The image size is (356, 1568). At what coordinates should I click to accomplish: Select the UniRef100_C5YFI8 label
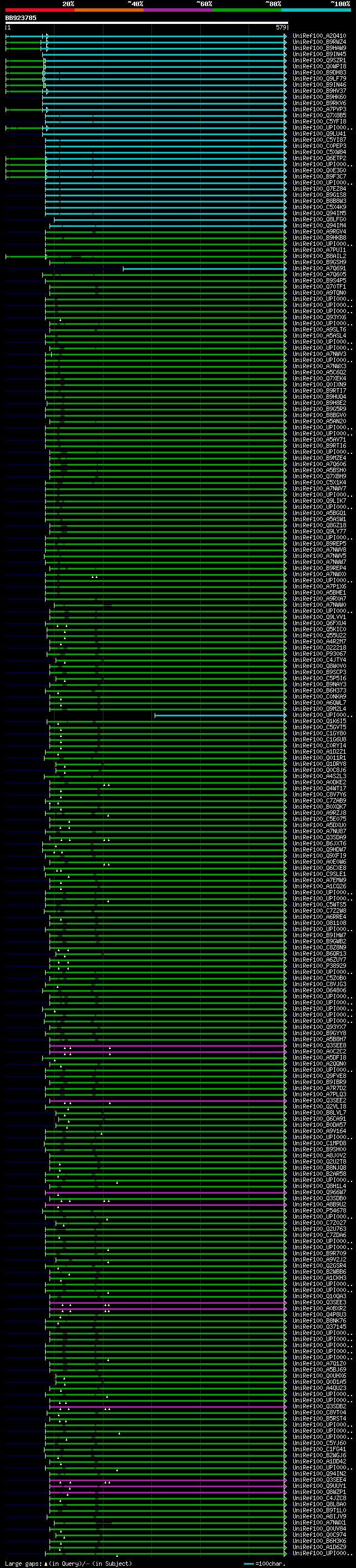319,121
